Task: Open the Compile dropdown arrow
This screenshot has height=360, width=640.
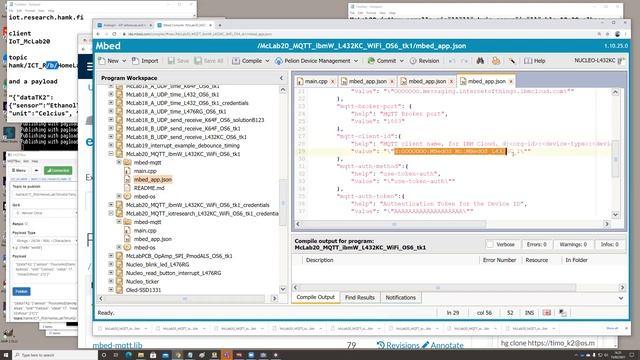Action: click(267, 61)
